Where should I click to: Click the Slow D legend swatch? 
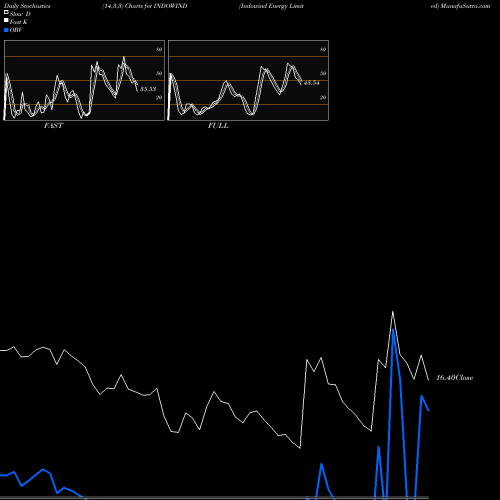[6, 13]
